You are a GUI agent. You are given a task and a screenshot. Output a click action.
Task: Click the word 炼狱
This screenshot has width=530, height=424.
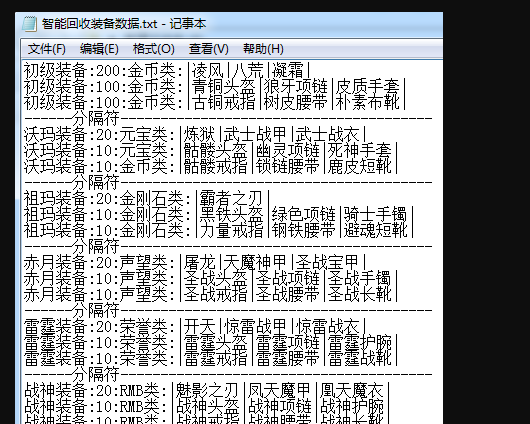tap(199, 135)
